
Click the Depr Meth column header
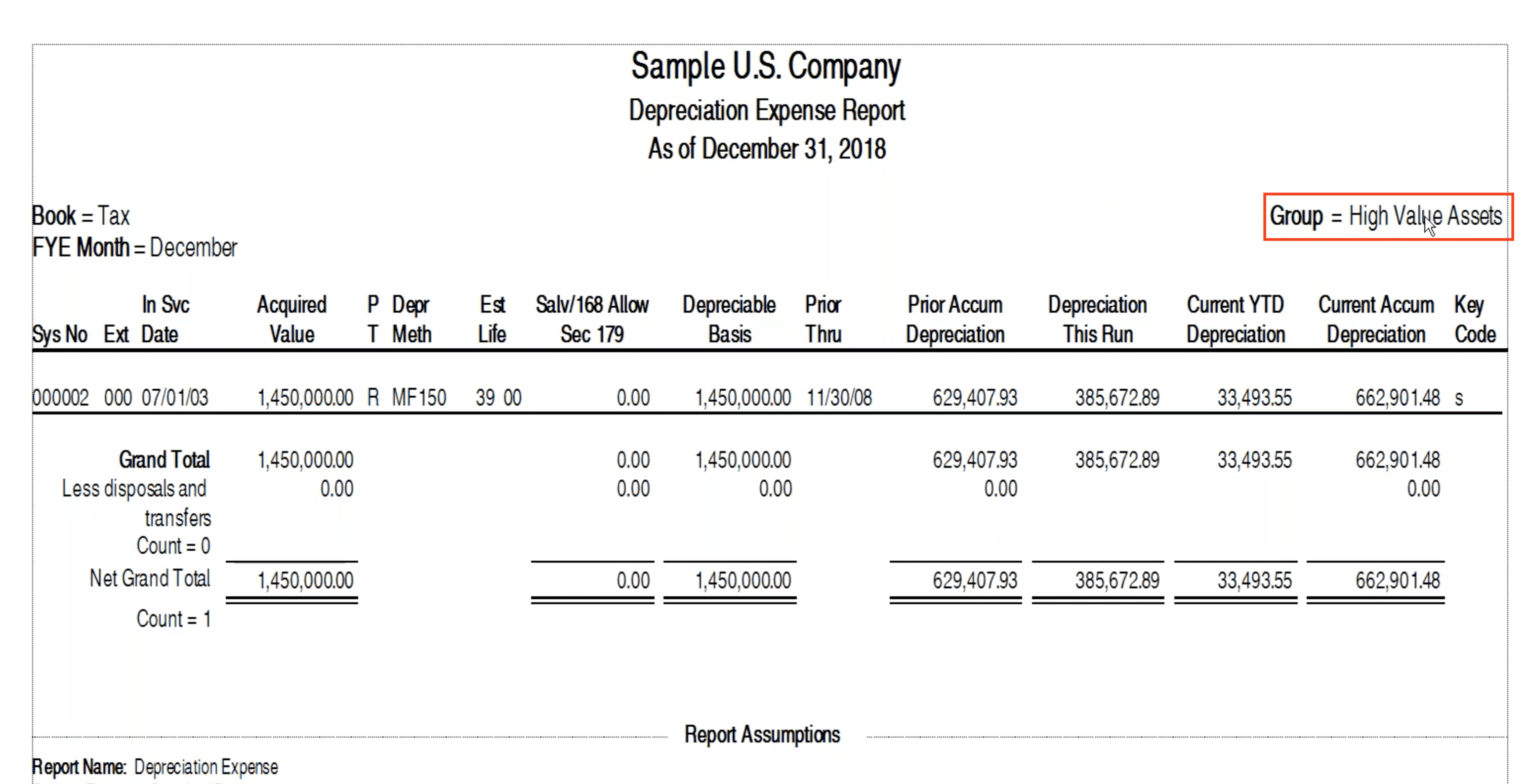click(412, 319)
